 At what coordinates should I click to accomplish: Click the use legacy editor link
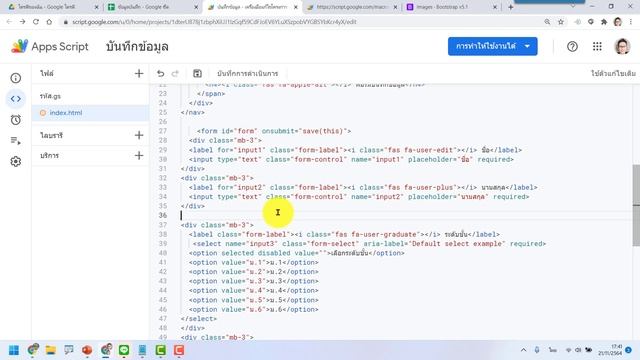pos(613,73)
